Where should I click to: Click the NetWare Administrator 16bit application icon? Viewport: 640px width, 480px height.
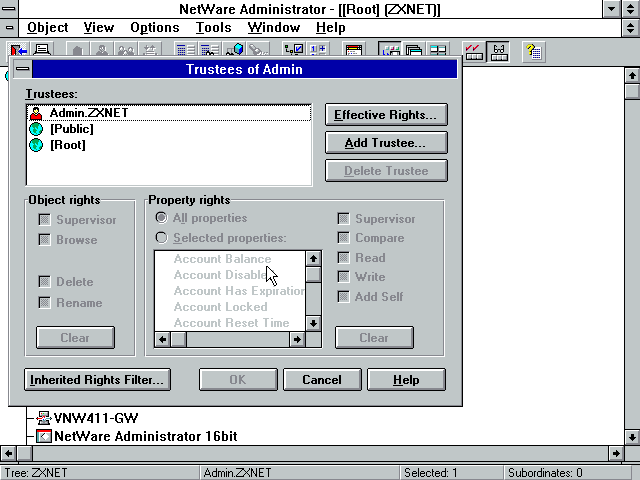(44, 436)
